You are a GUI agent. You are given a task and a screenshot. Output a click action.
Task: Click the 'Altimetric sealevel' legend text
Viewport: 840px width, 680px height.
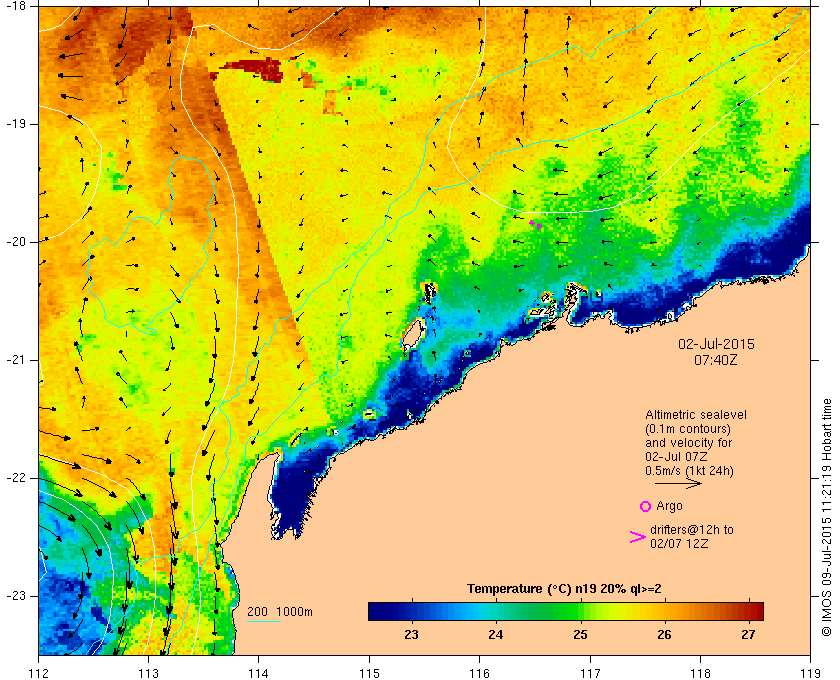[696, 415]
